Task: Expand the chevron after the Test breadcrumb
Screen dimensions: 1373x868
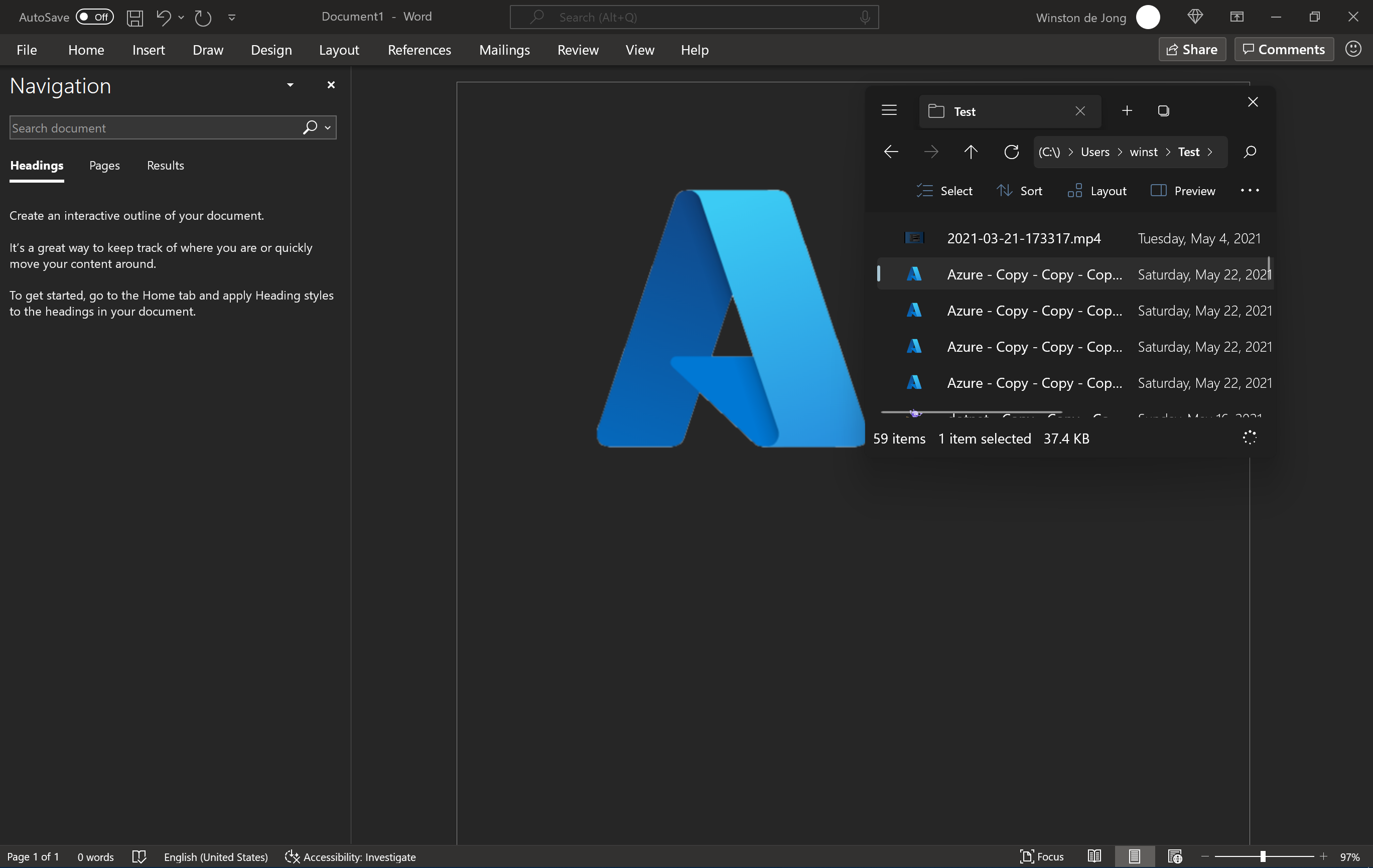Action: pos(1210,152)
